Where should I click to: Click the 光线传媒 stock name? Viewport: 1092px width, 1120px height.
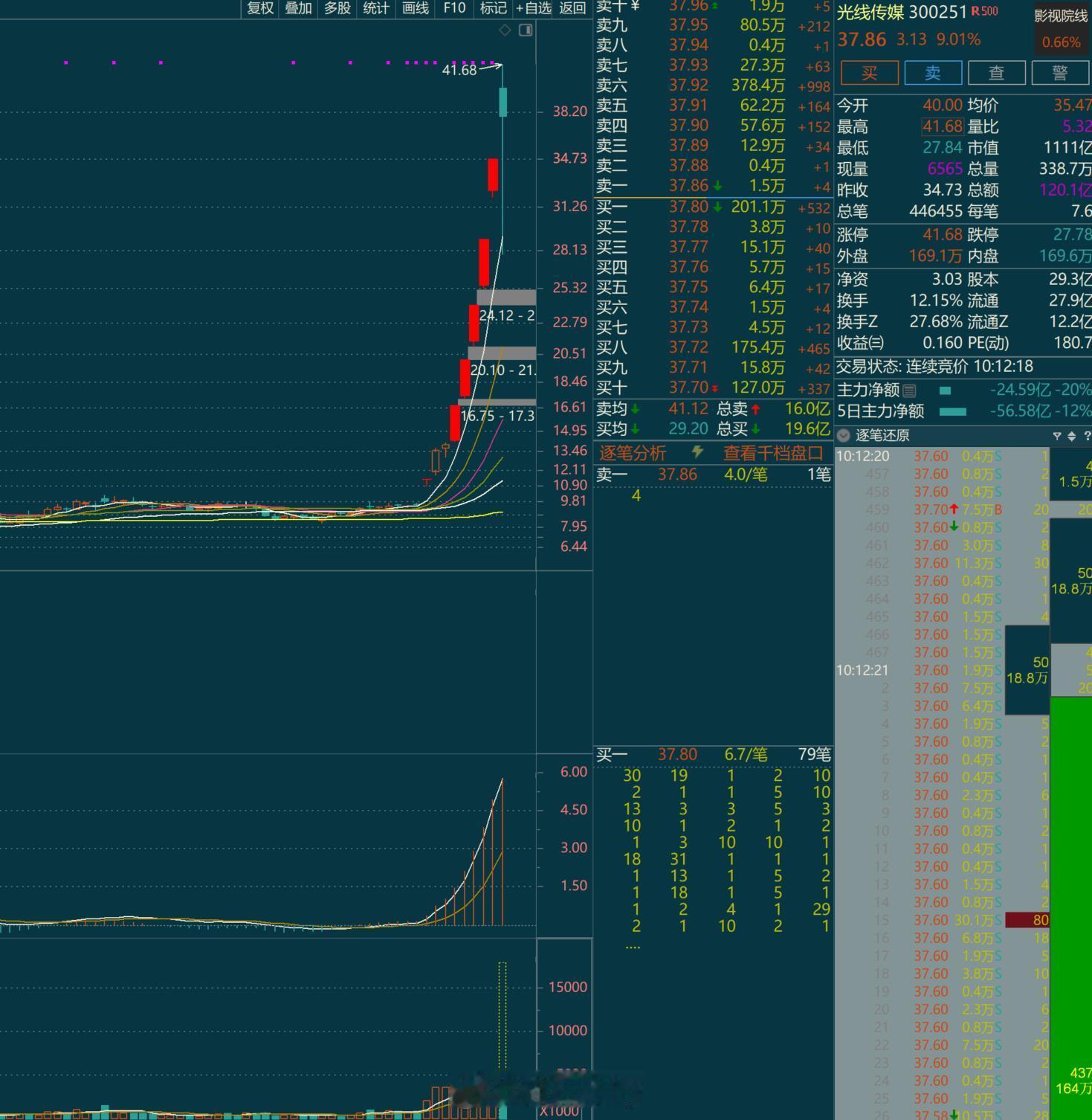(870, 12)
